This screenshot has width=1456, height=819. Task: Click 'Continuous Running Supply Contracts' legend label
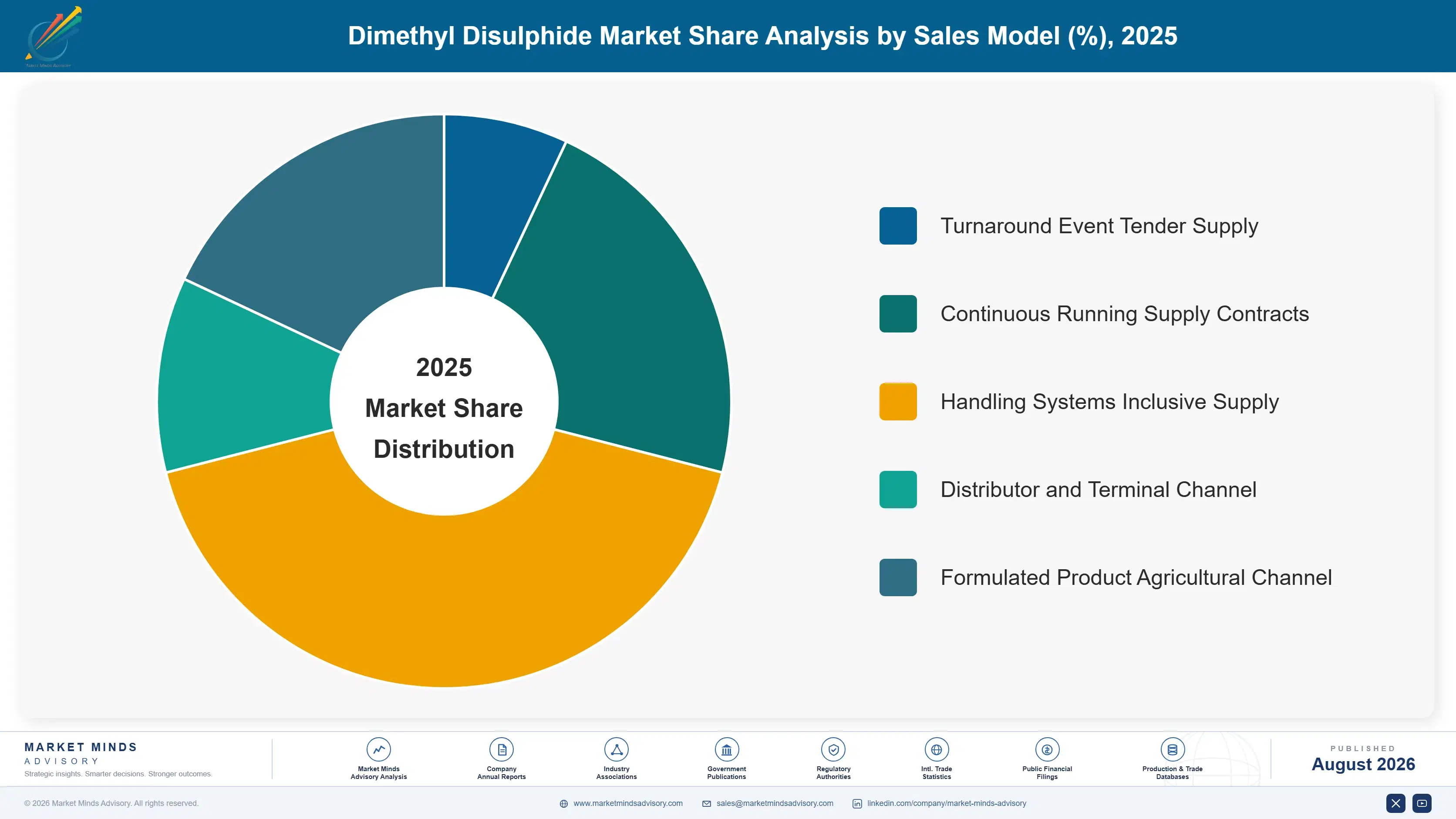pyautogui.click(x=1125, y=313)
